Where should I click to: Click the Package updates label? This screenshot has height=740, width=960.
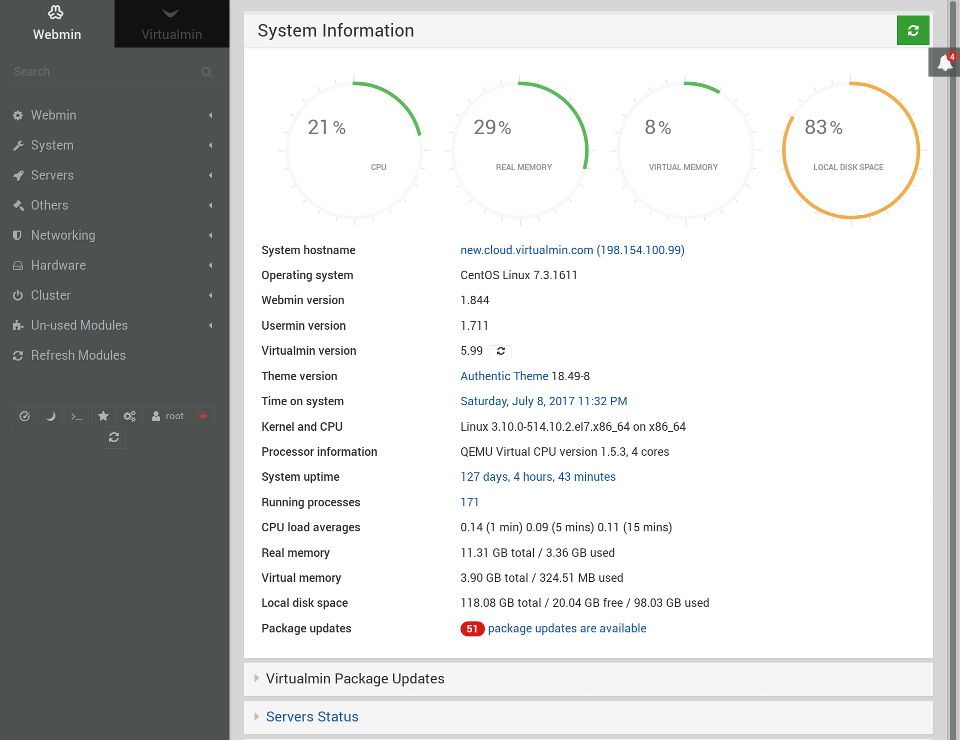pyautogui.click(x=306, y=628)
